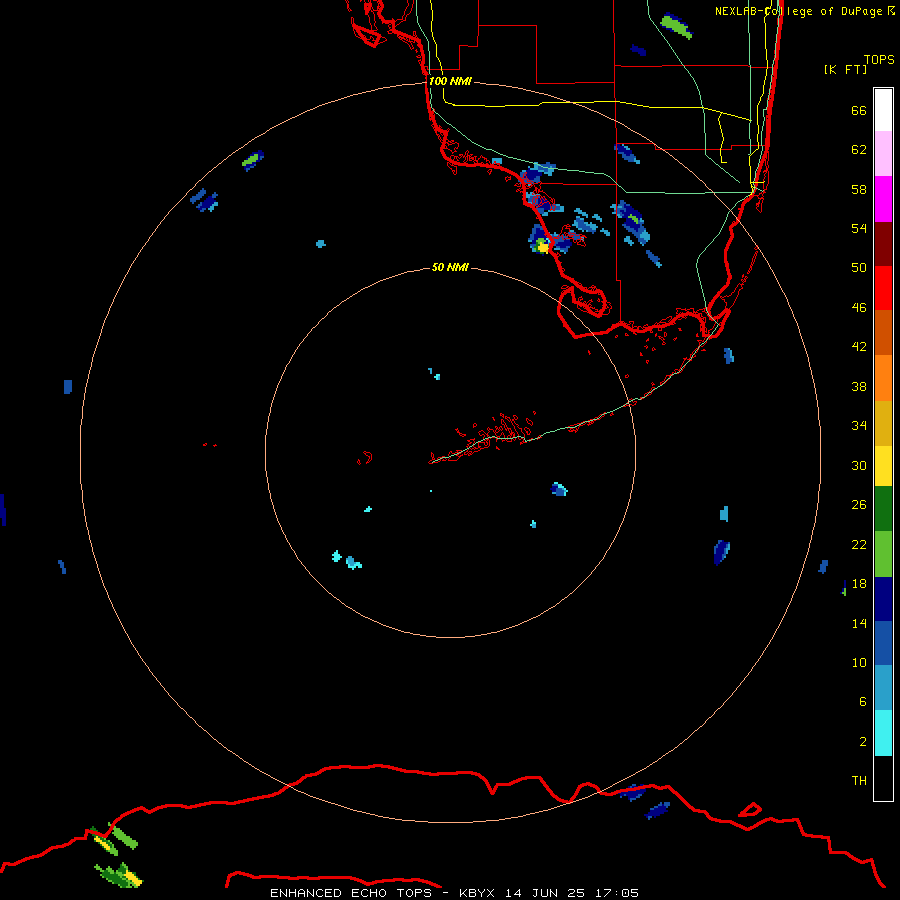Pick the magenta swatch on color bar
This screenshot has width=900, height=900.
883,199
